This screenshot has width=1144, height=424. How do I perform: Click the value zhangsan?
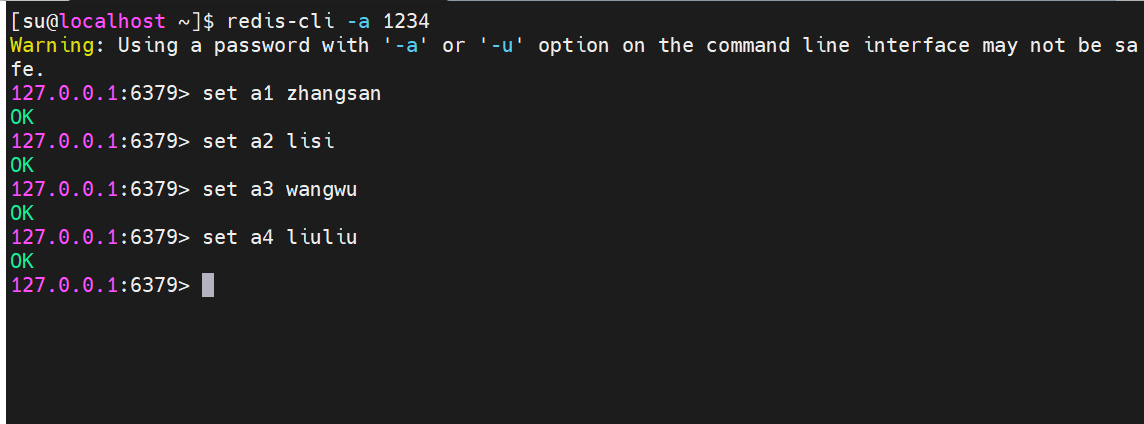tap(333, 93)
